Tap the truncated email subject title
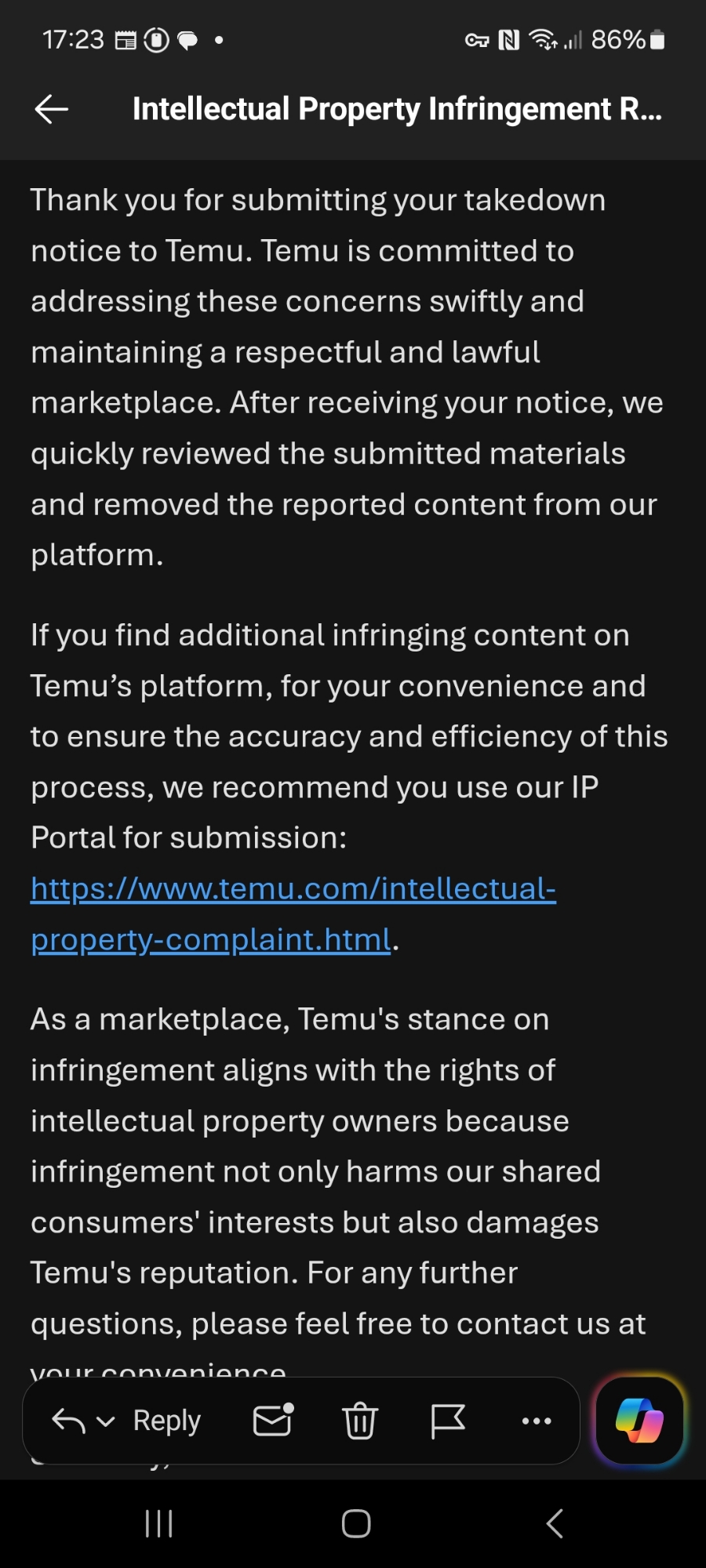706x1568 pixels. tap(397, 109)
